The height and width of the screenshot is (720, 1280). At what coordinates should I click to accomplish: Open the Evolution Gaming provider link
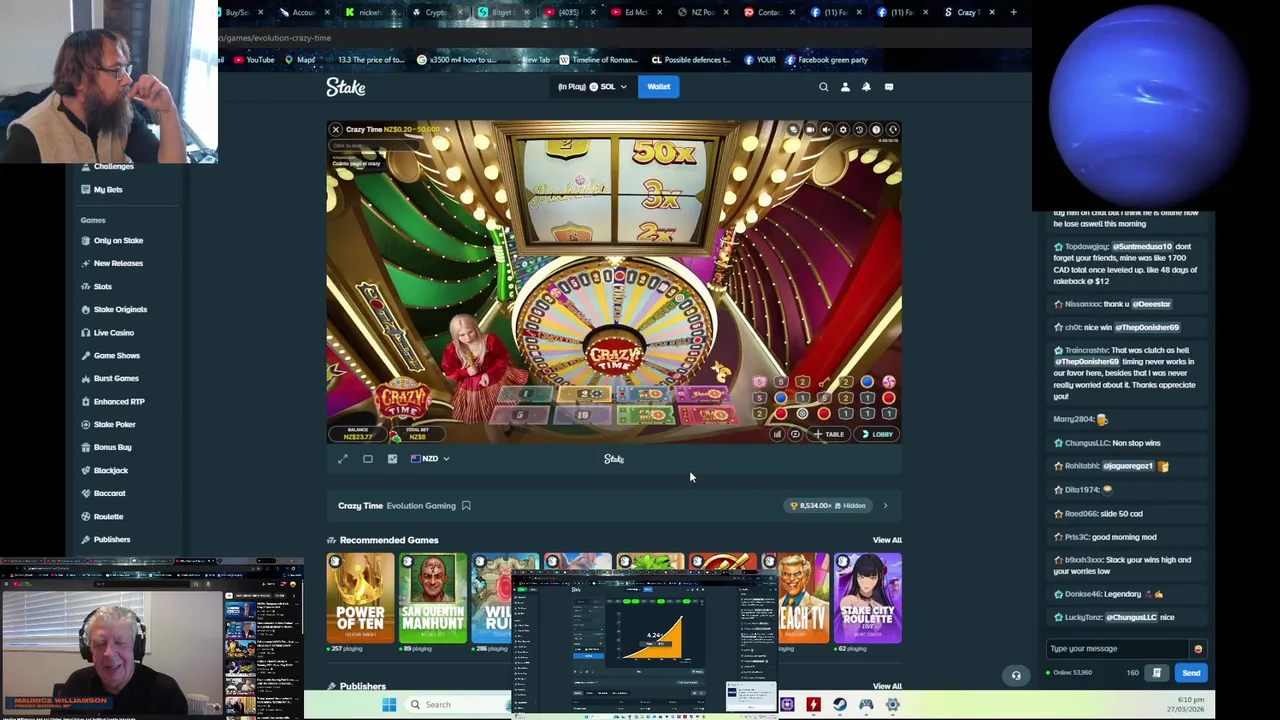tap(421, 506)
